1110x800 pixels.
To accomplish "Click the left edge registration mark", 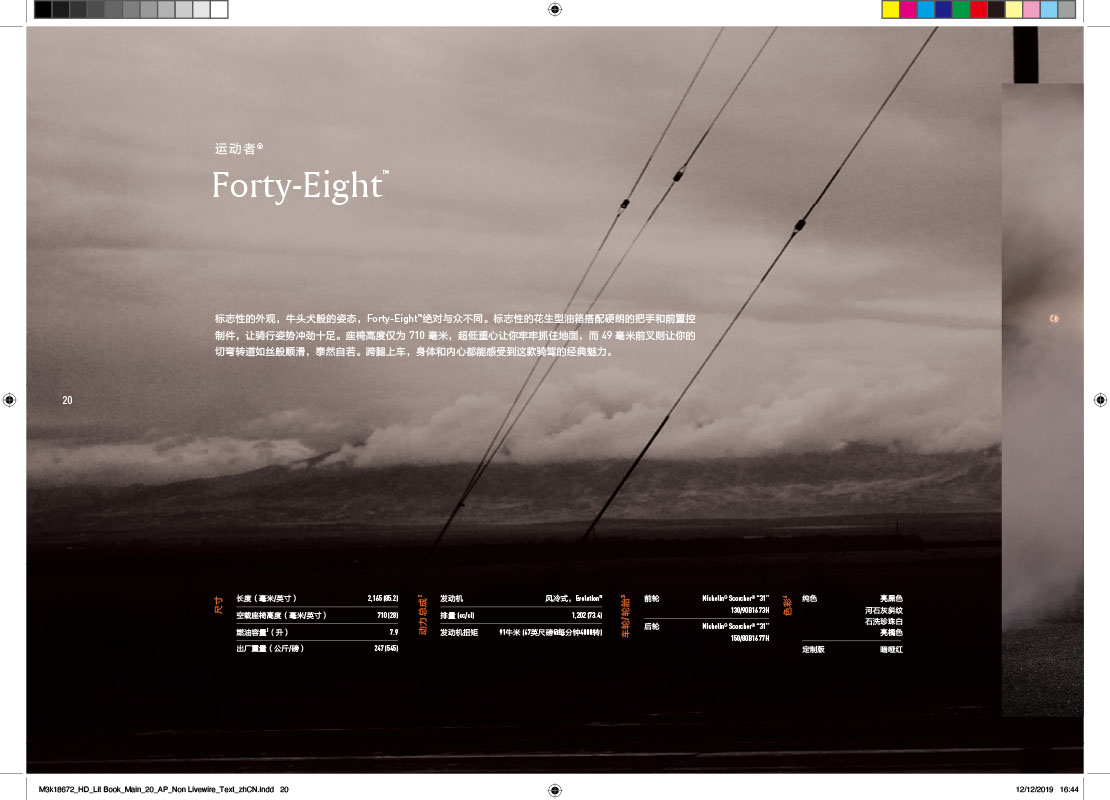I will [9, 400].
